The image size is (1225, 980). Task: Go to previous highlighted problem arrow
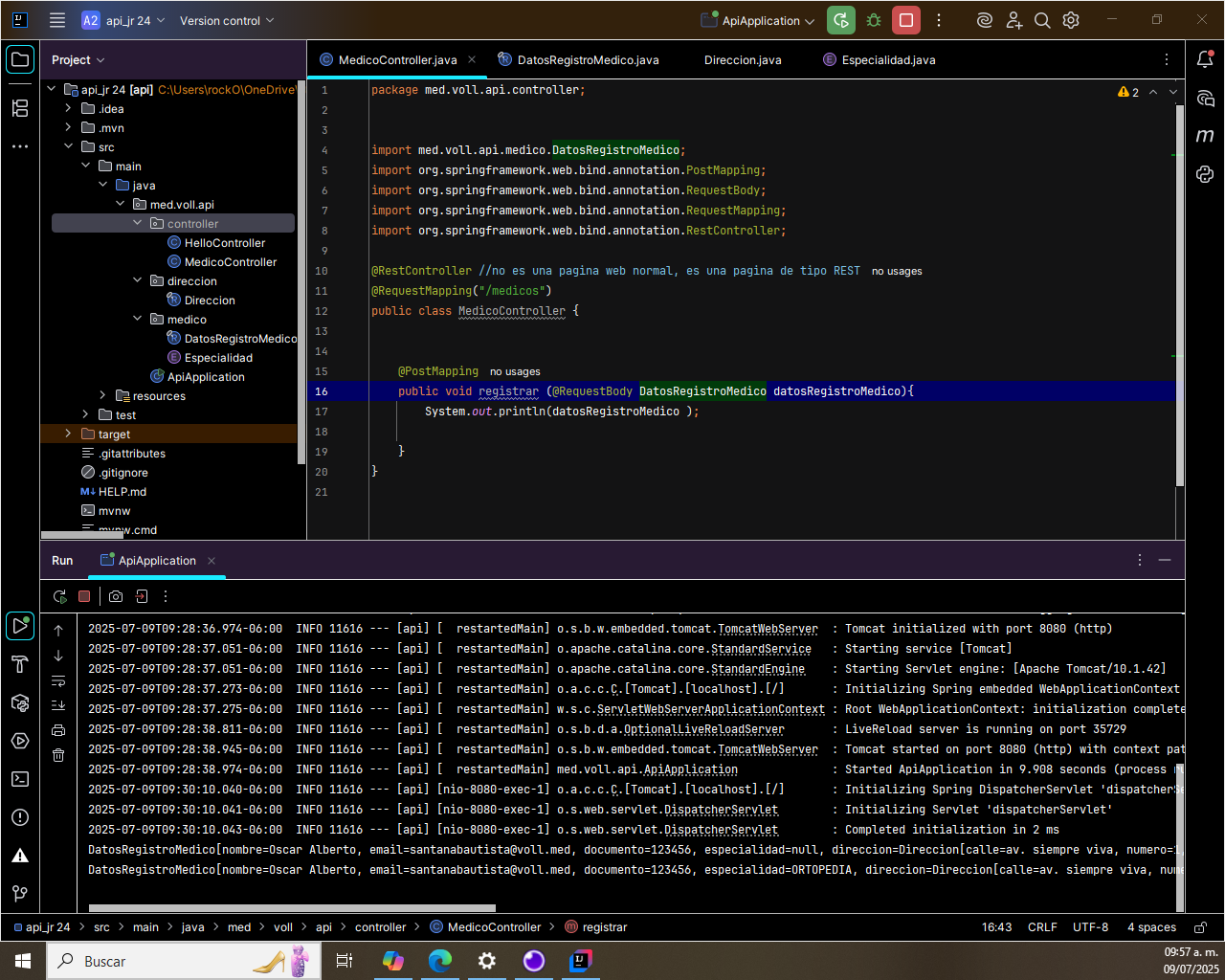pos(1153,92)
